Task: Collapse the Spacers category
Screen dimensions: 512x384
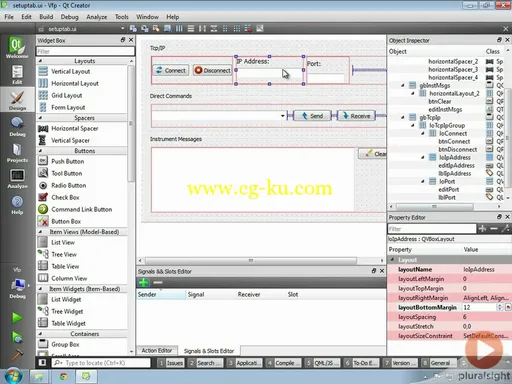Action: tap(40, 118)
